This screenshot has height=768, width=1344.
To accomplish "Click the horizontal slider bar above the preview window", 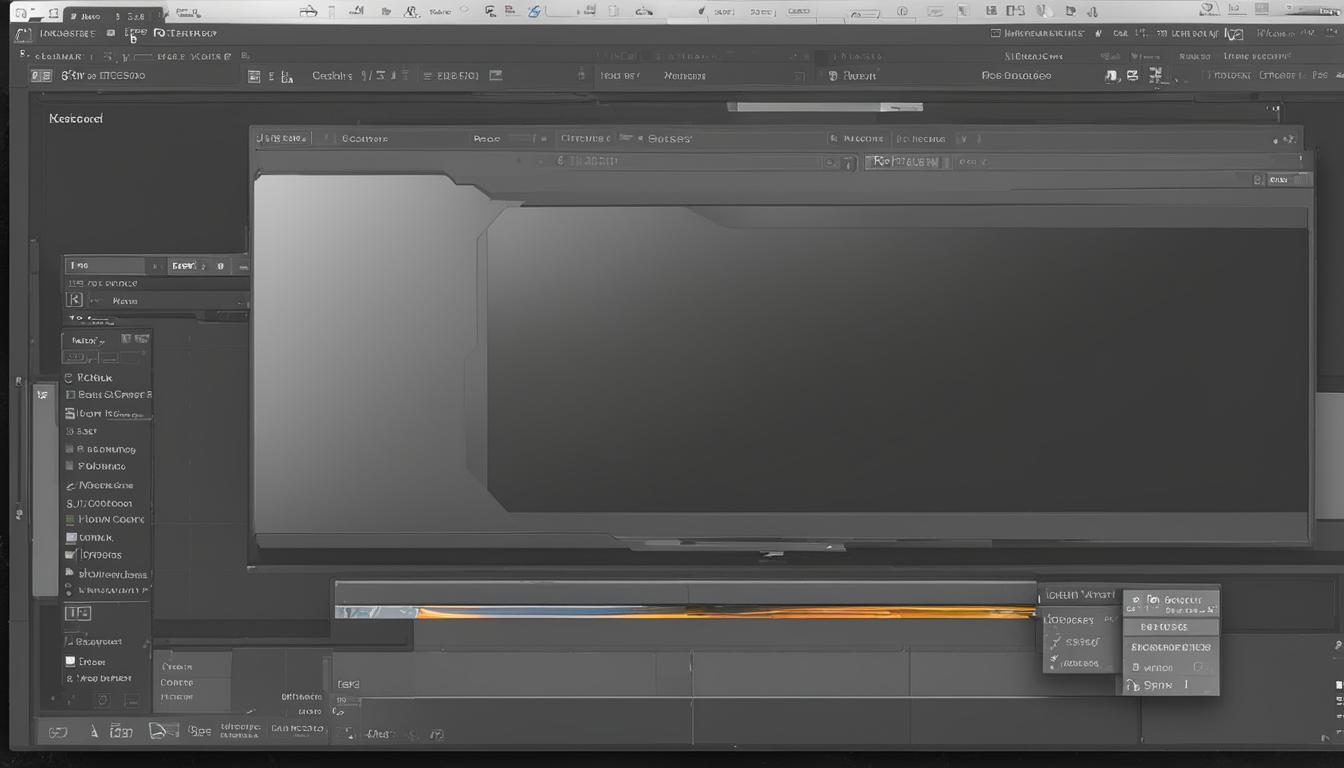I will (824, 107).
